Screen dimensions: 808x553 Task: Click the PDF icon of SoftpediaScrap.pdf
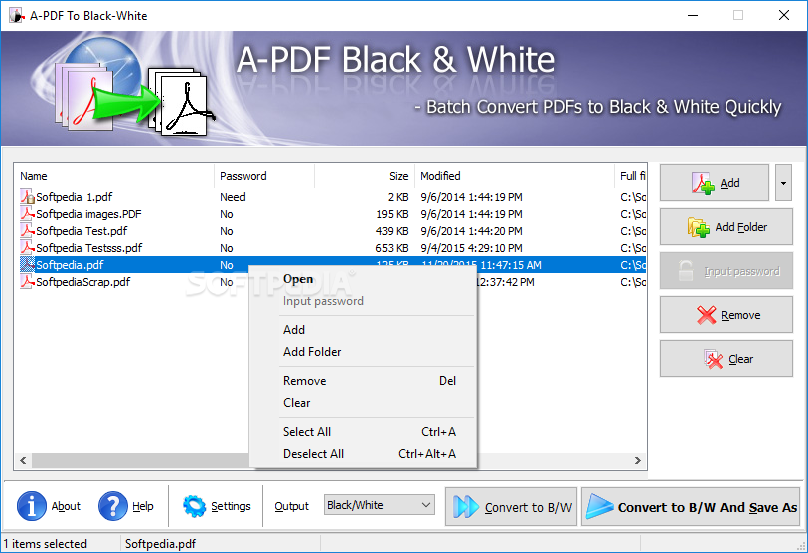(x=27, y=281)
